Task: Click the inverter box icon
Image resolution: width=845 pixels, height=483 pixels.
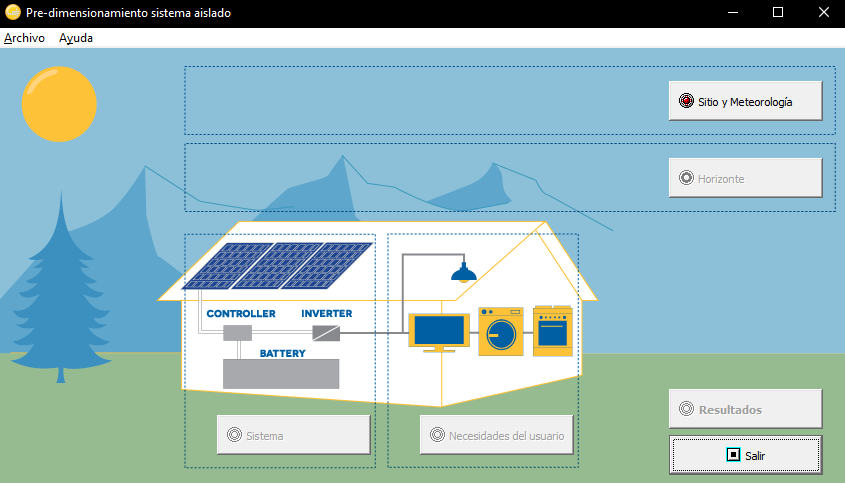Action: 326,333
